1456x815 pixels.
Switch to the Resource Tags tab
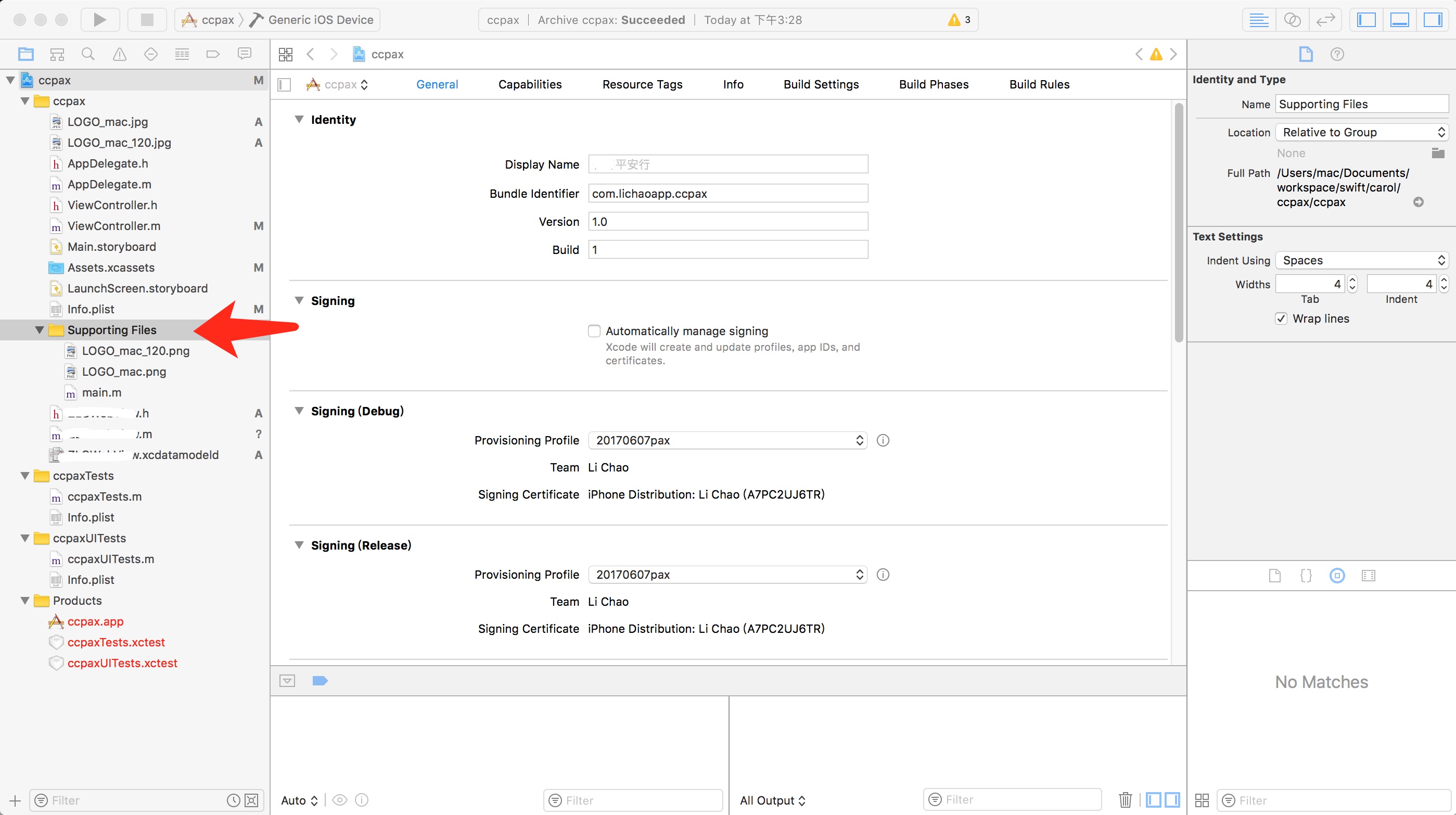(x=642, y=85)
